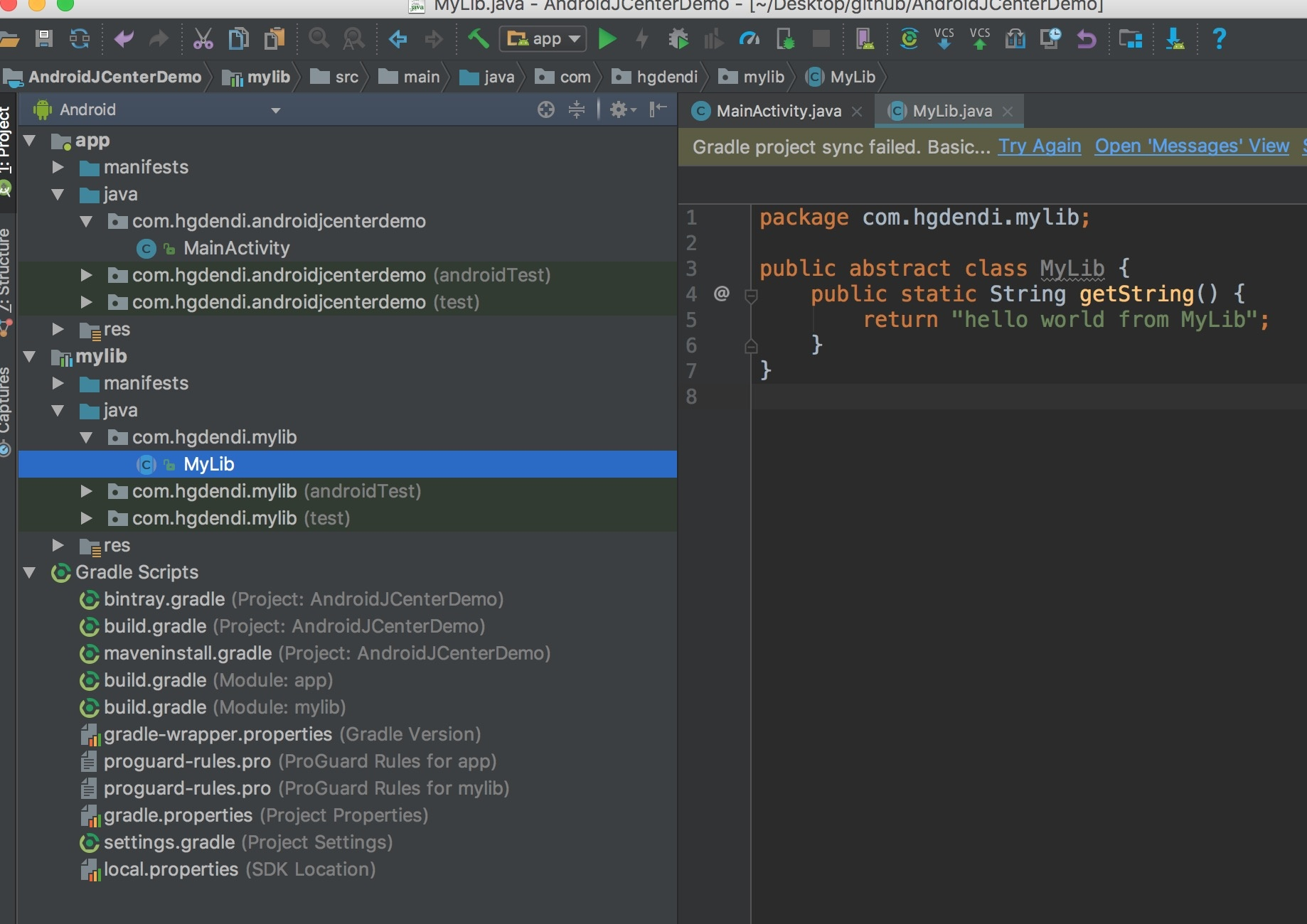Open settings.gradle in Gradle Scripts

pos(169,843)
